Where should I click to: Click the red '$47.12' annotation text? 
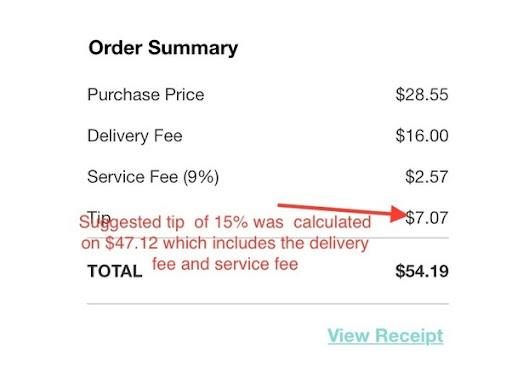131,243
